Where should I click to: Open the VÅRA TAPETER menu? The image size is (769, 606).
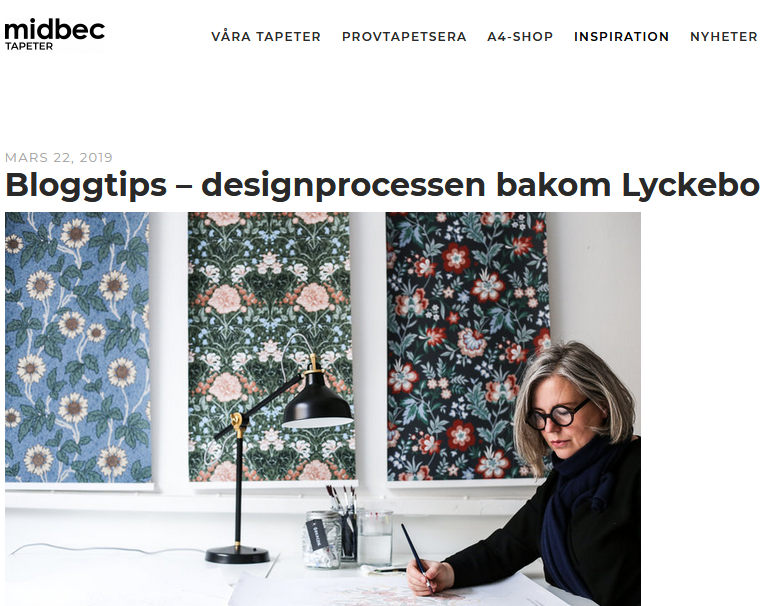266,37
